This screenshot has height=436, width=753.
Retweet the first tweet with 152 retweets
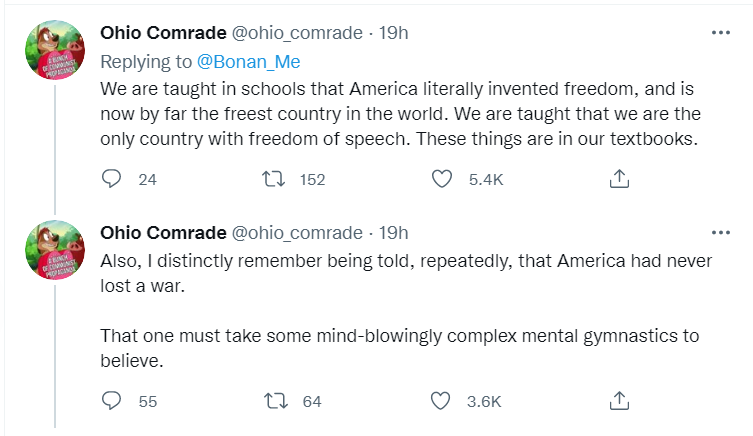point(273,179)
